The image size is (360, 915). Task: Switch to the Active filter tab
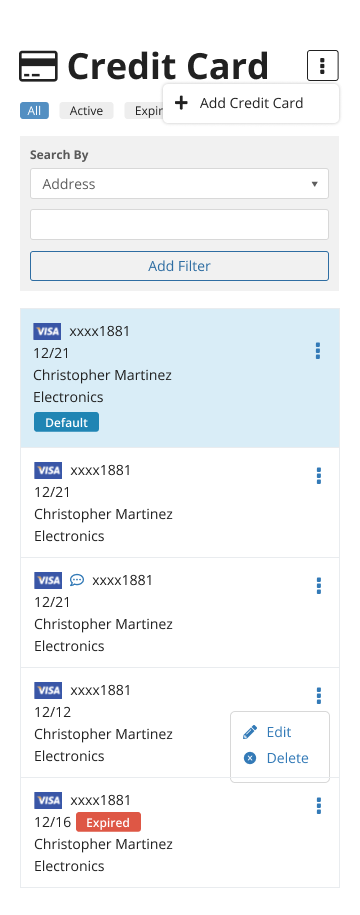pos(86,111)
